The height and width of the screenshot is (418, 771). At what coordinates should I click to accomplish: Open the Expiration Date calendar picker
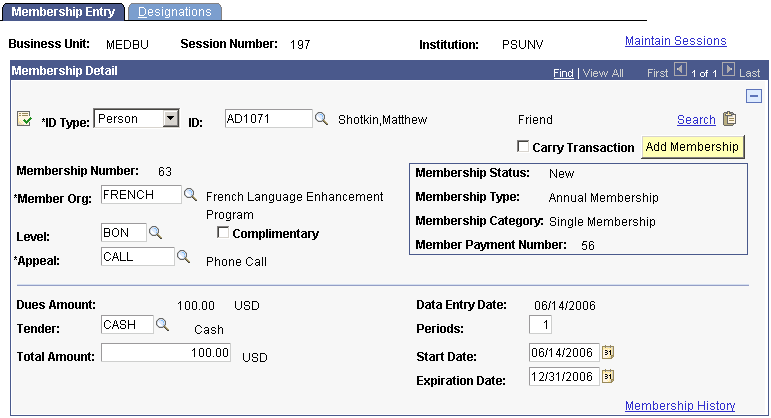coord(607,377)
